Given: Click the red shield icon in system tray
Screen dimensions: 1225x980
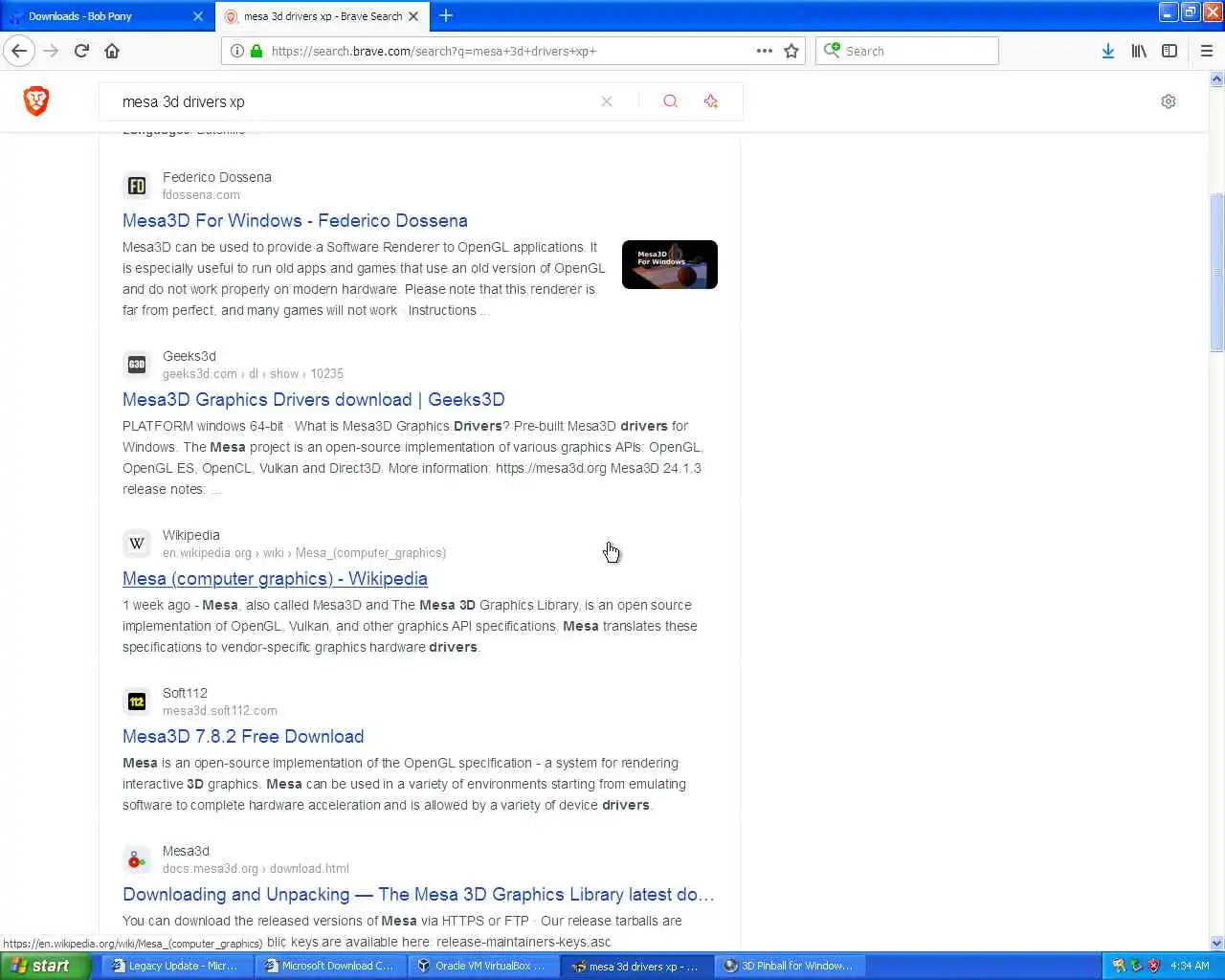Looking at the screenshot, I should (x=1153, y=966).
